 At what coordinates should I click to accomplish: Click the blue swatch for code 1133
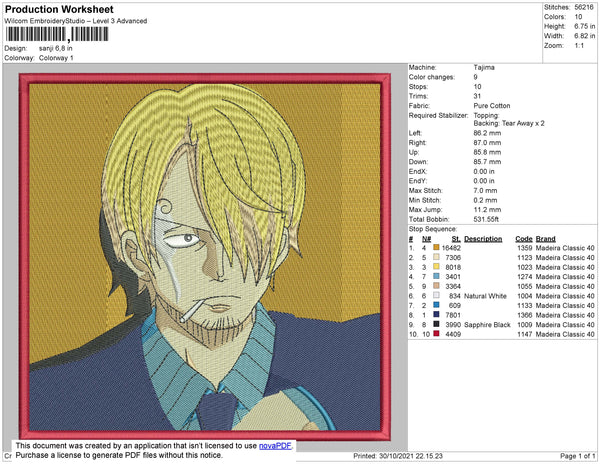436,305
